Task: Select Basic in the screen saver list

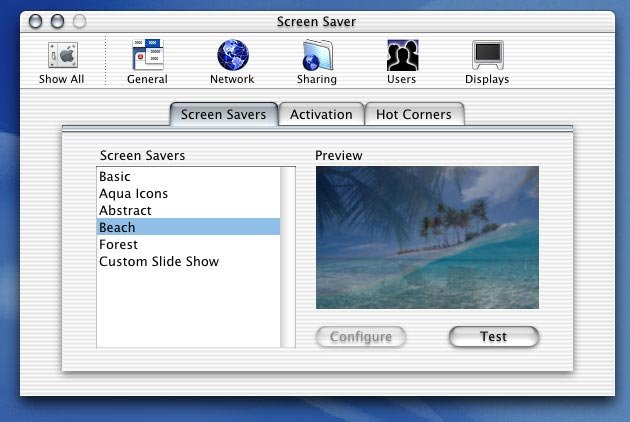Action: coord(188,176)
